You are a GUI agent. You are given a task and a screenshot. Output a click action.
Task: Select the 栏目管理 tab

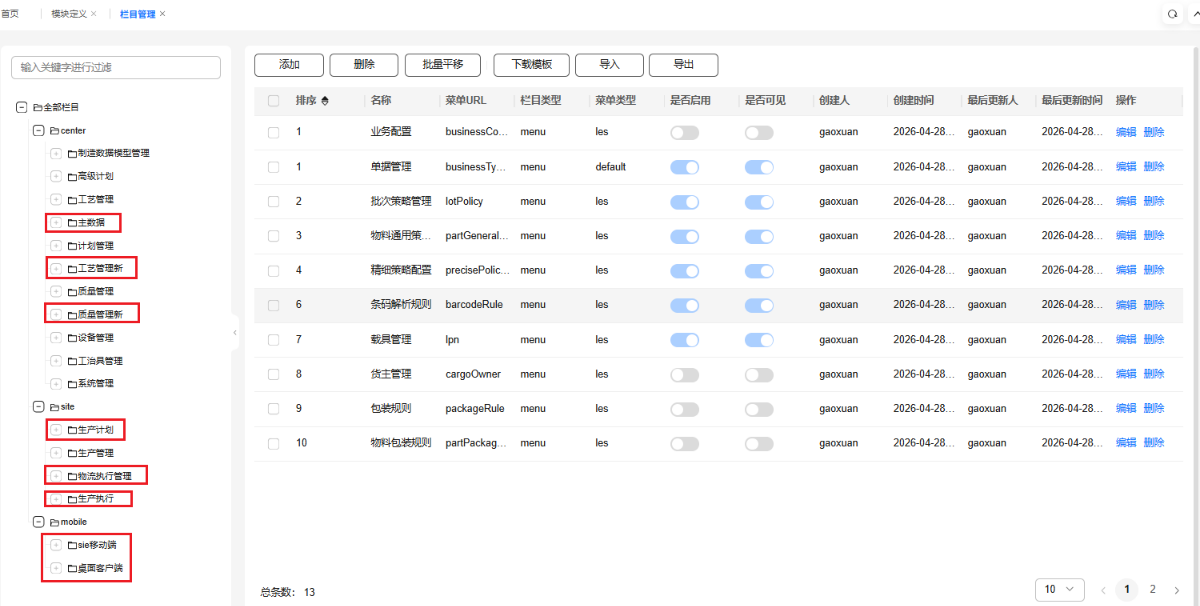(137, 14)
